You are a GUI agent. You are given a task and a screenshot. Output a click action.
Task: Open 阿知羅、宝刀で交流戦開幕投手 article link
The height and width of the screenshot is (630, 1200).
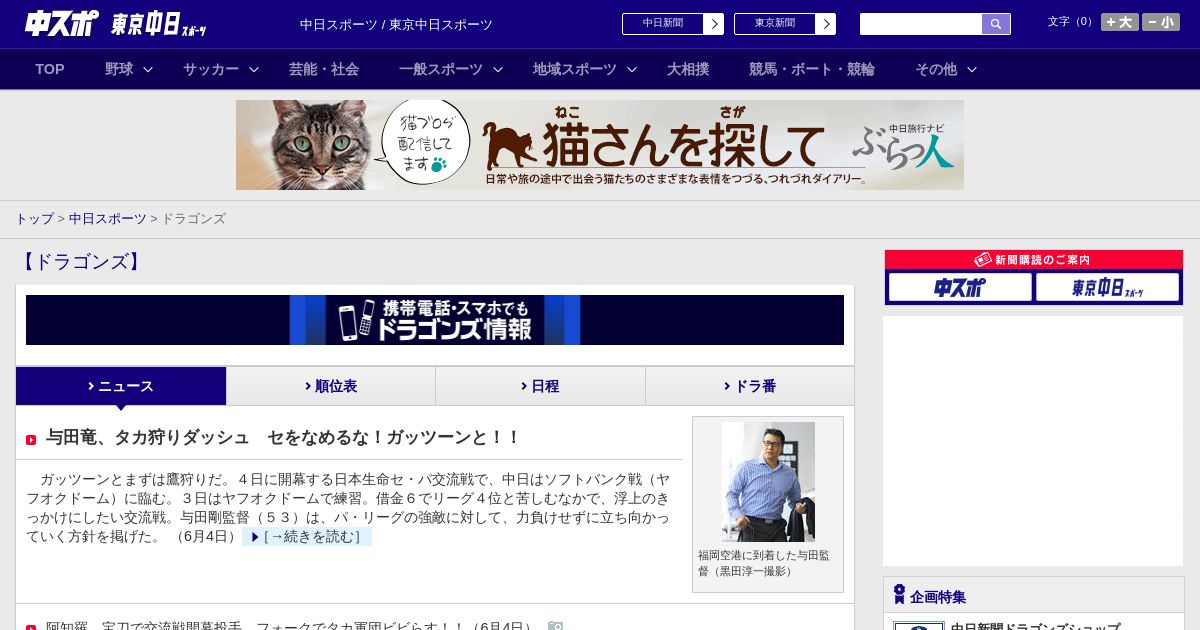point(292,626)
